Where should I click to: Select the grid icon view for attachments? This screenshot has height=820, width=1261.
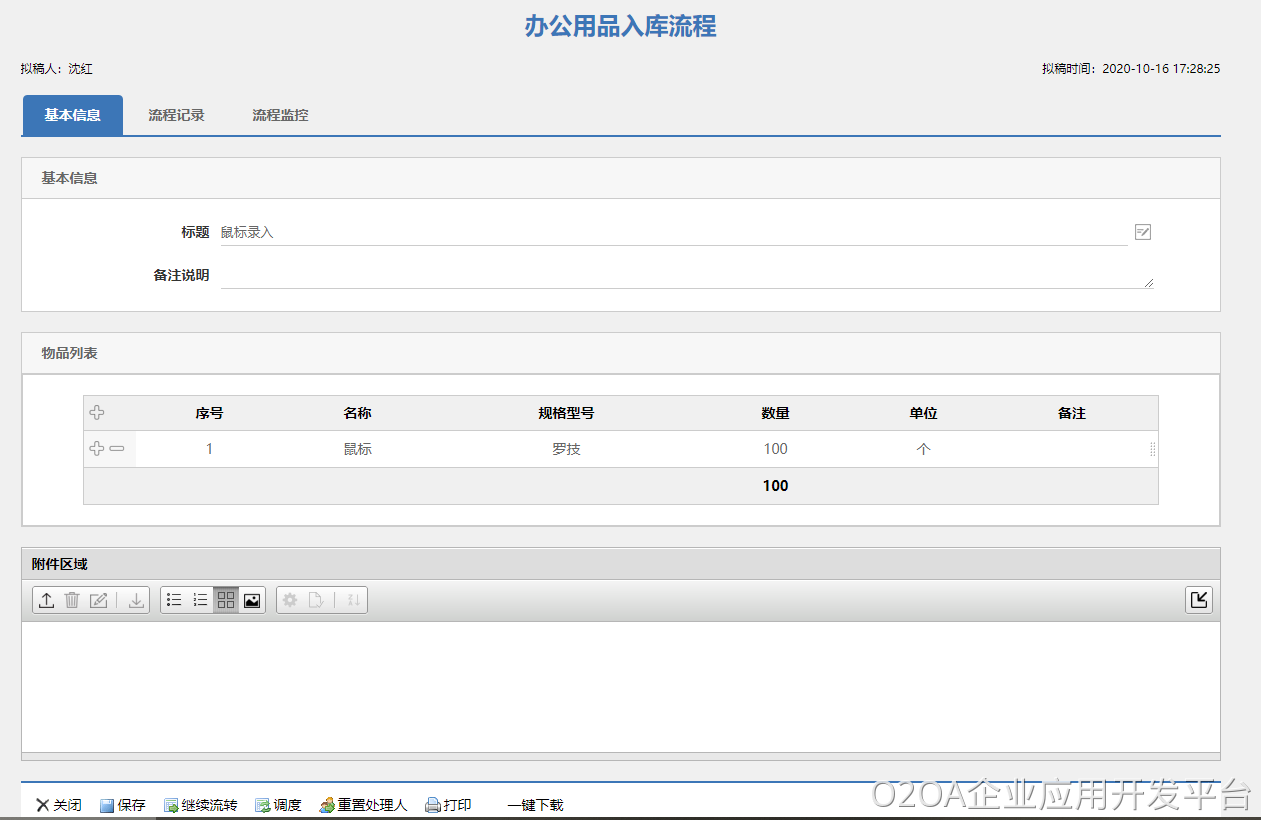(x=226, y=600)
